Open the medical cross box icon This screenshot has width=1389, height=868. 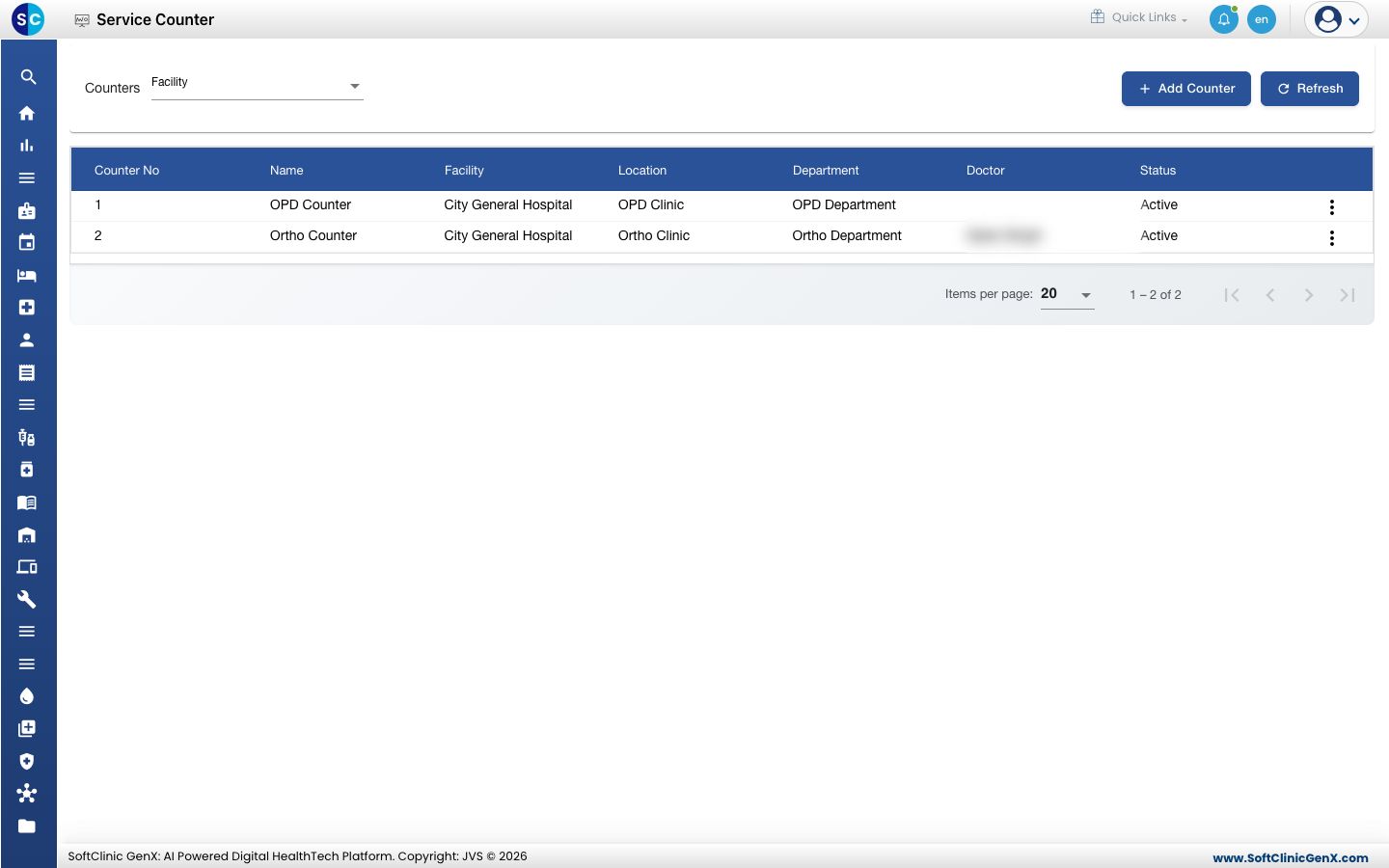(x=27, y=308)
